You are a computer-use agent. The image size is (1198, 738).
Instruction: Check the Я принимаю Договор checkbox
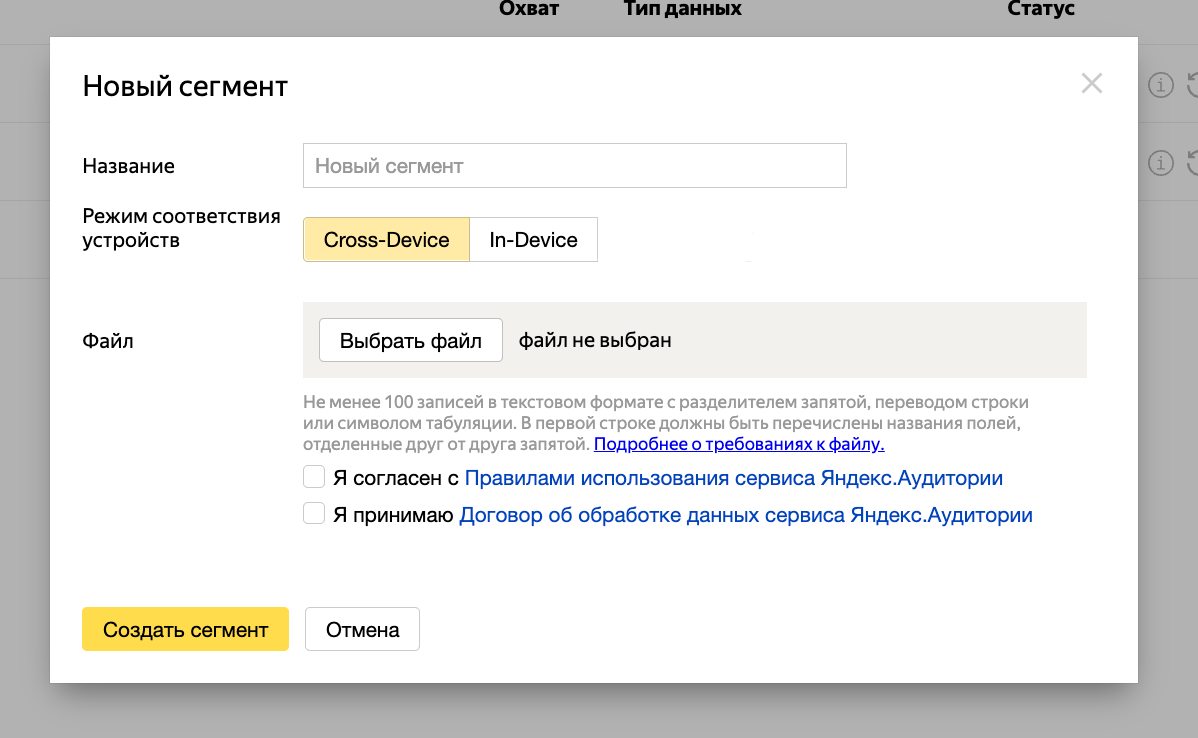tap(314, 513)
